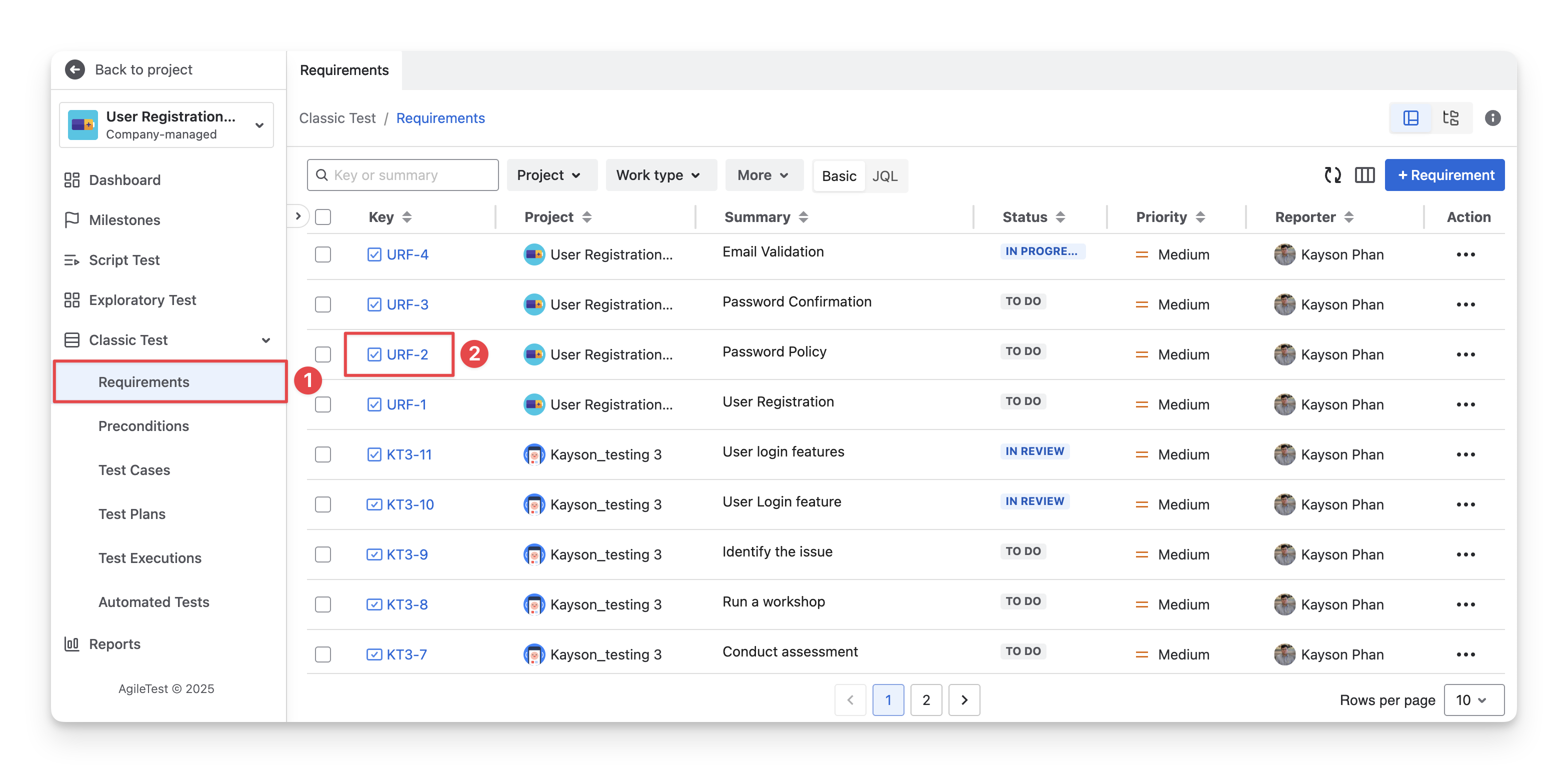Click the Reports chart icon in sidebar
This screenshot has width=1568, height=773.
pyautogui.click(x=72, y=644)
